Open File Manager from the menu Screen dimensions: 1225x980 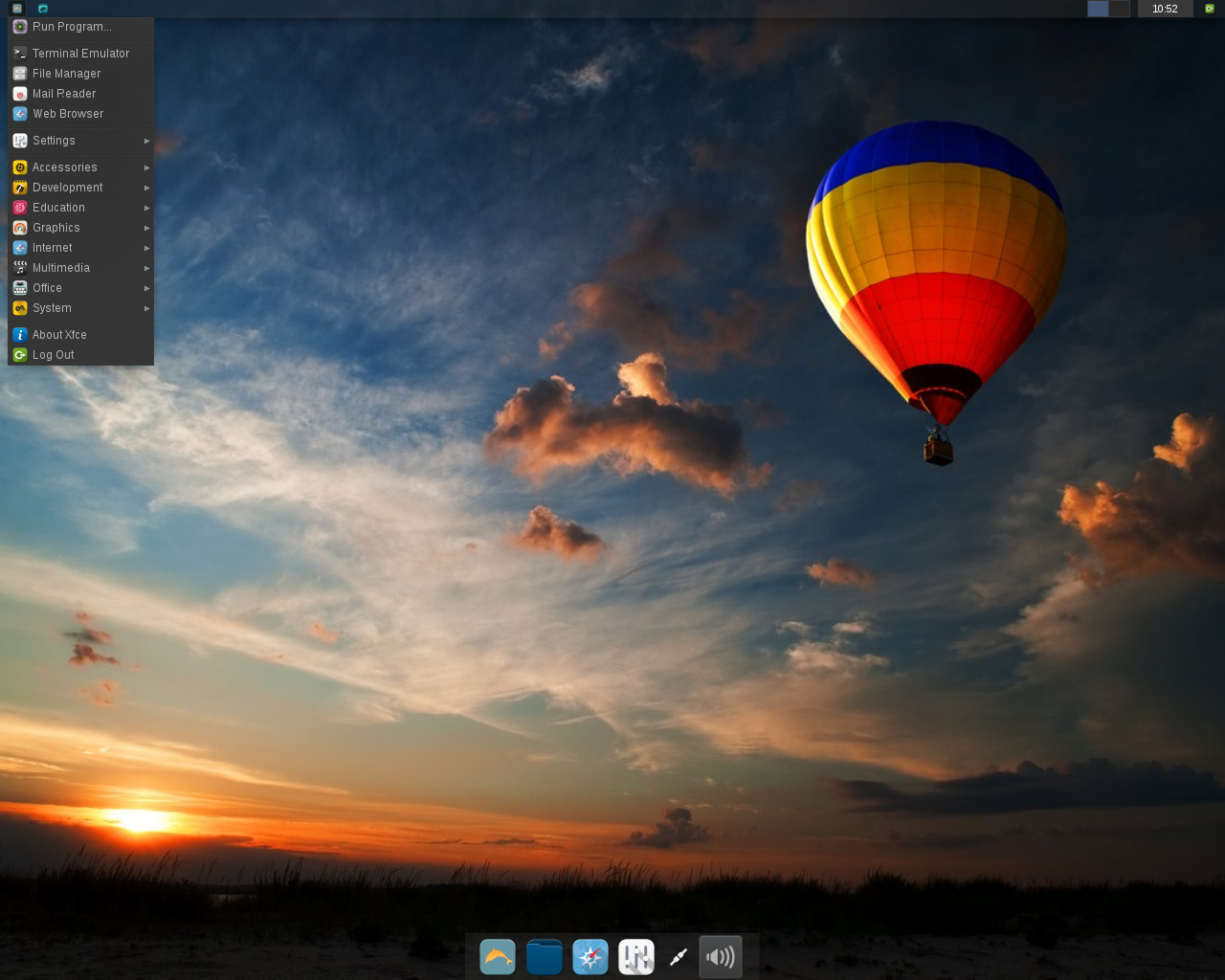(x=81, y=74)
